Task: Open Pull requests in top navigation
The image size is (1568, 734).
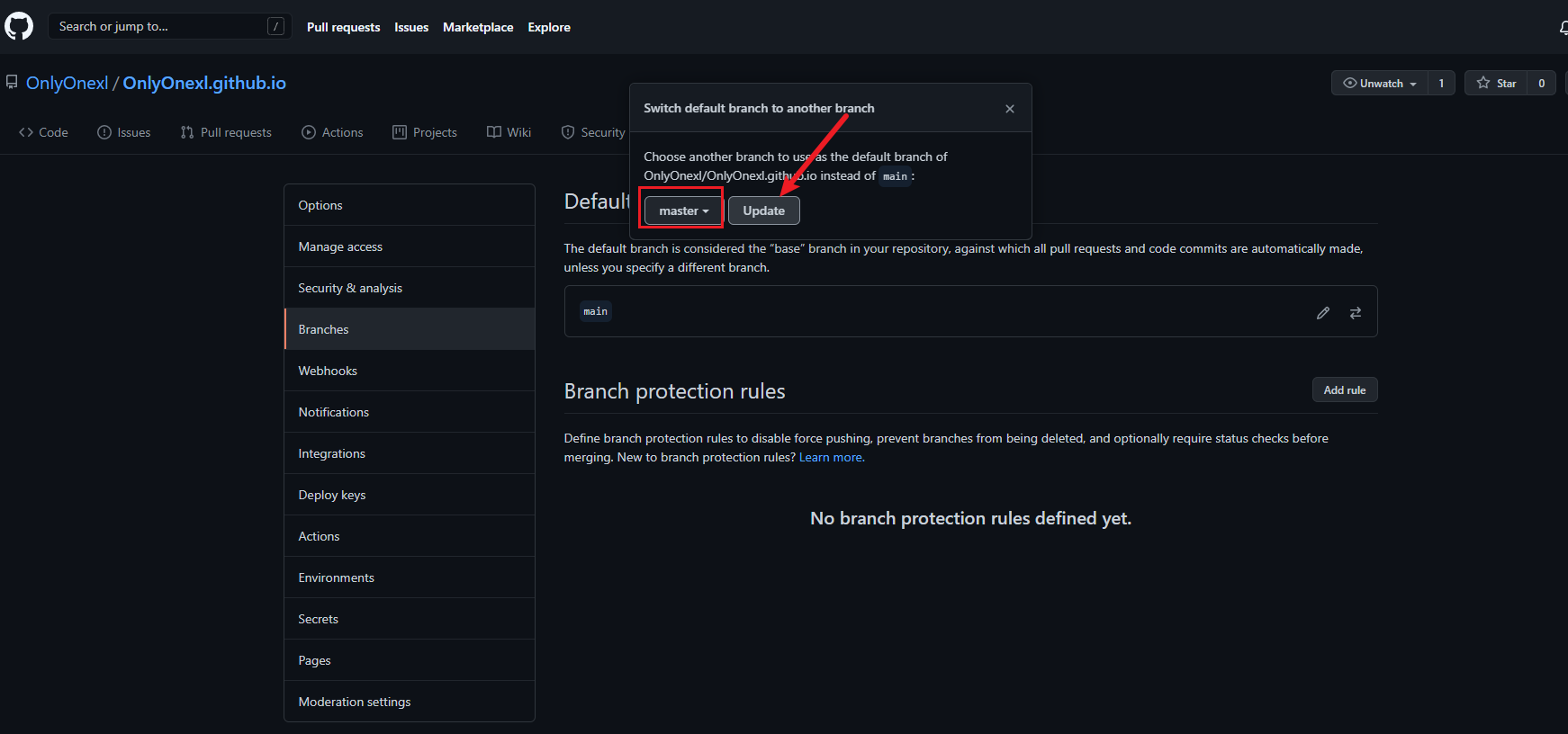Action: [x=343, y=27]
